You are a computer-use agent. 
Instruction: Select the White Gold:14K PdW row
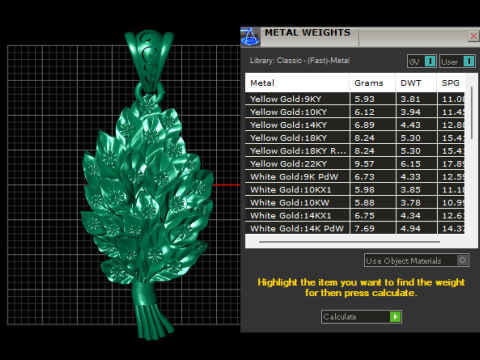coord(355,229)
